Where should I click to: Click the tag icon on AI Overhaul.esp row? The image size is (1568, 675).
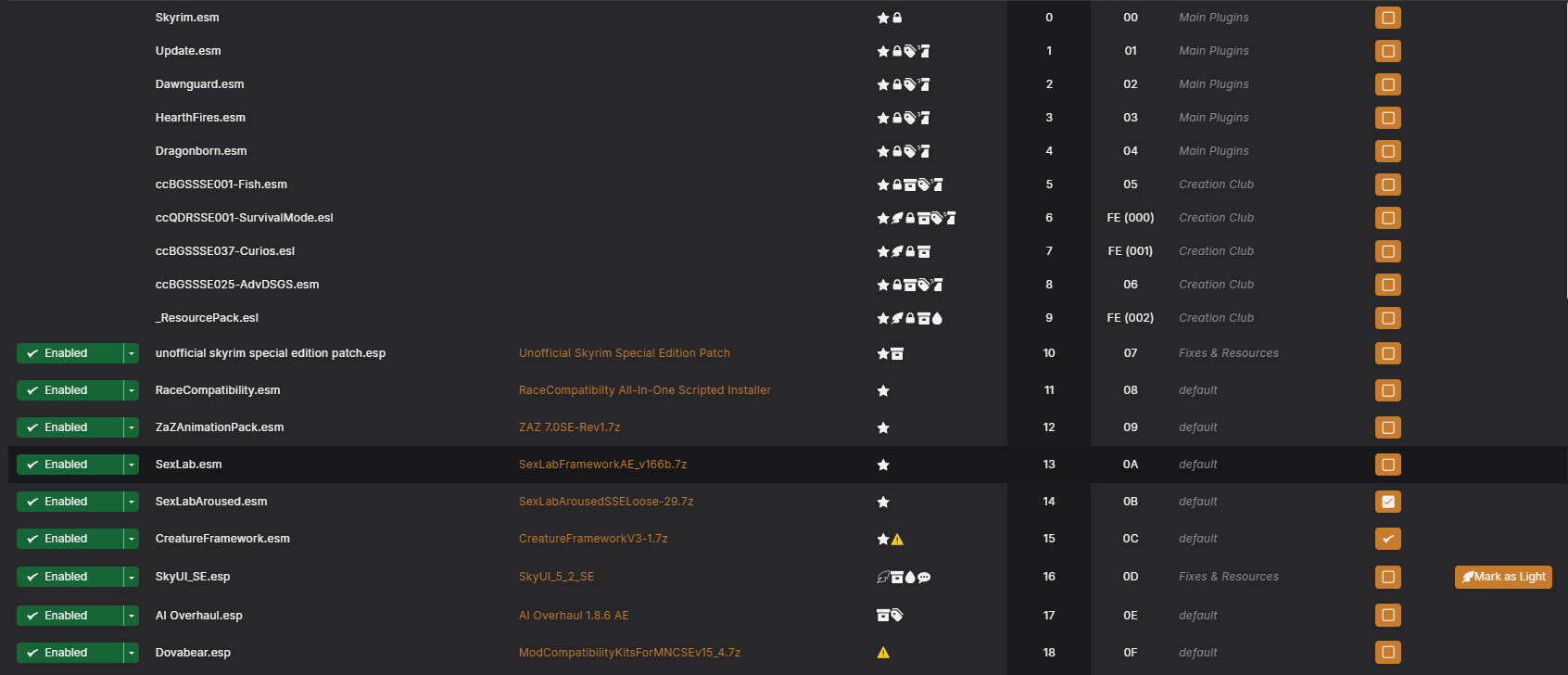897,616
